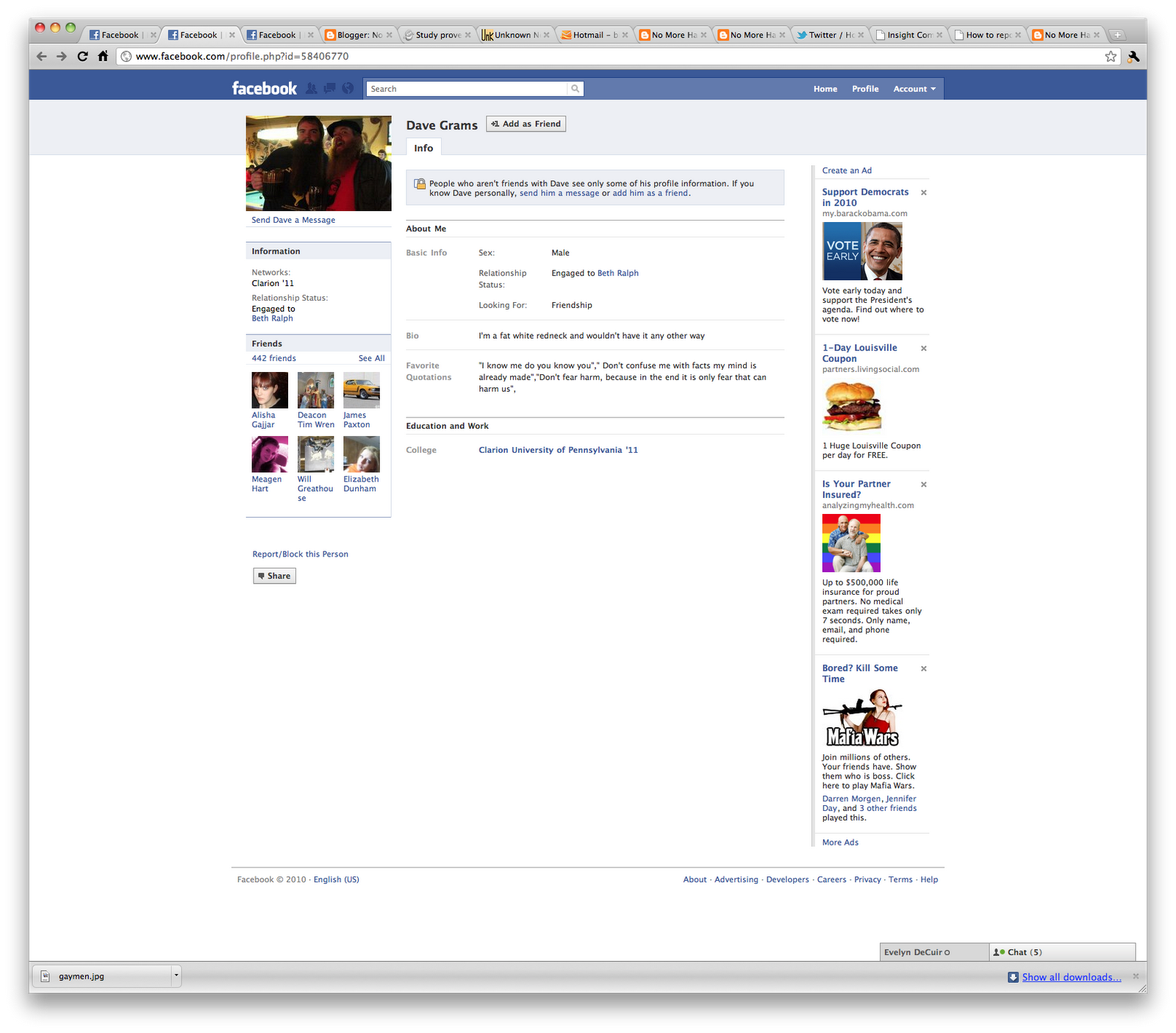
Task: Click See All in the Friends box
Action: click(x=372, y=358)
